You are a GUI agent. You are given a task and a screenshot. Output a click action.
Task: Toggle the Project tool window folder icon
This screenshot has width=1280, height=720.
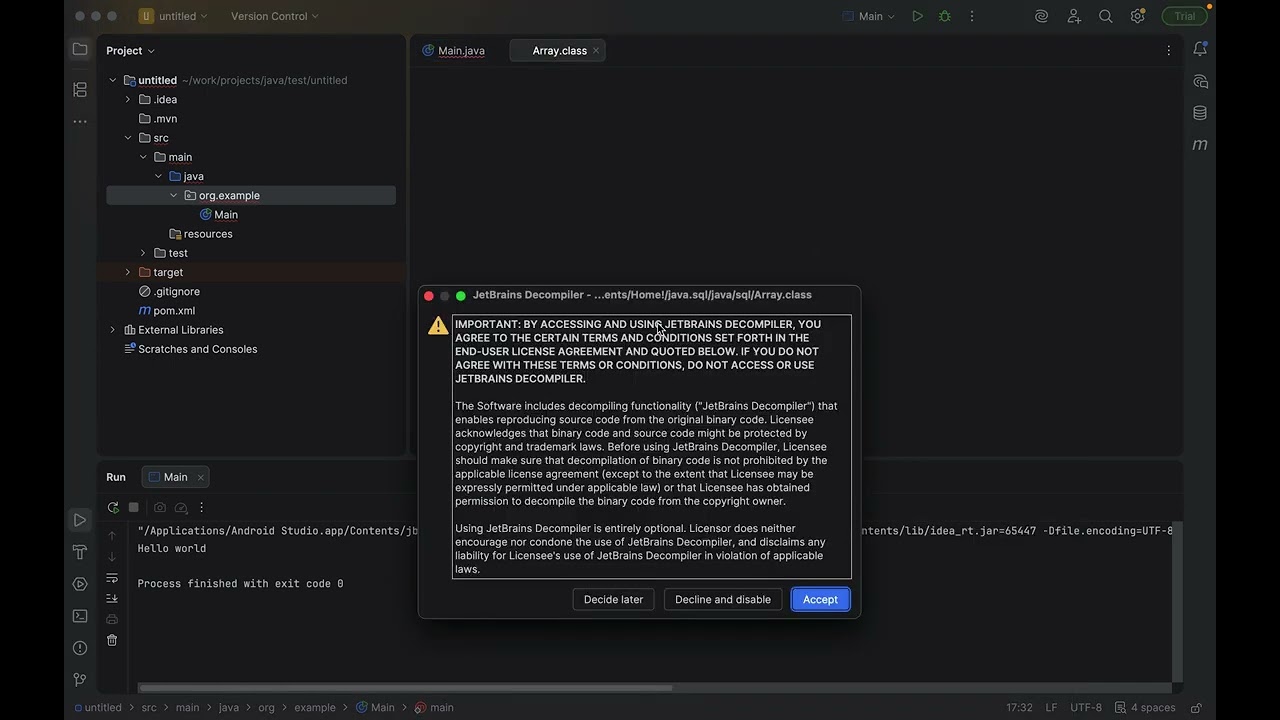click(80, 50)
